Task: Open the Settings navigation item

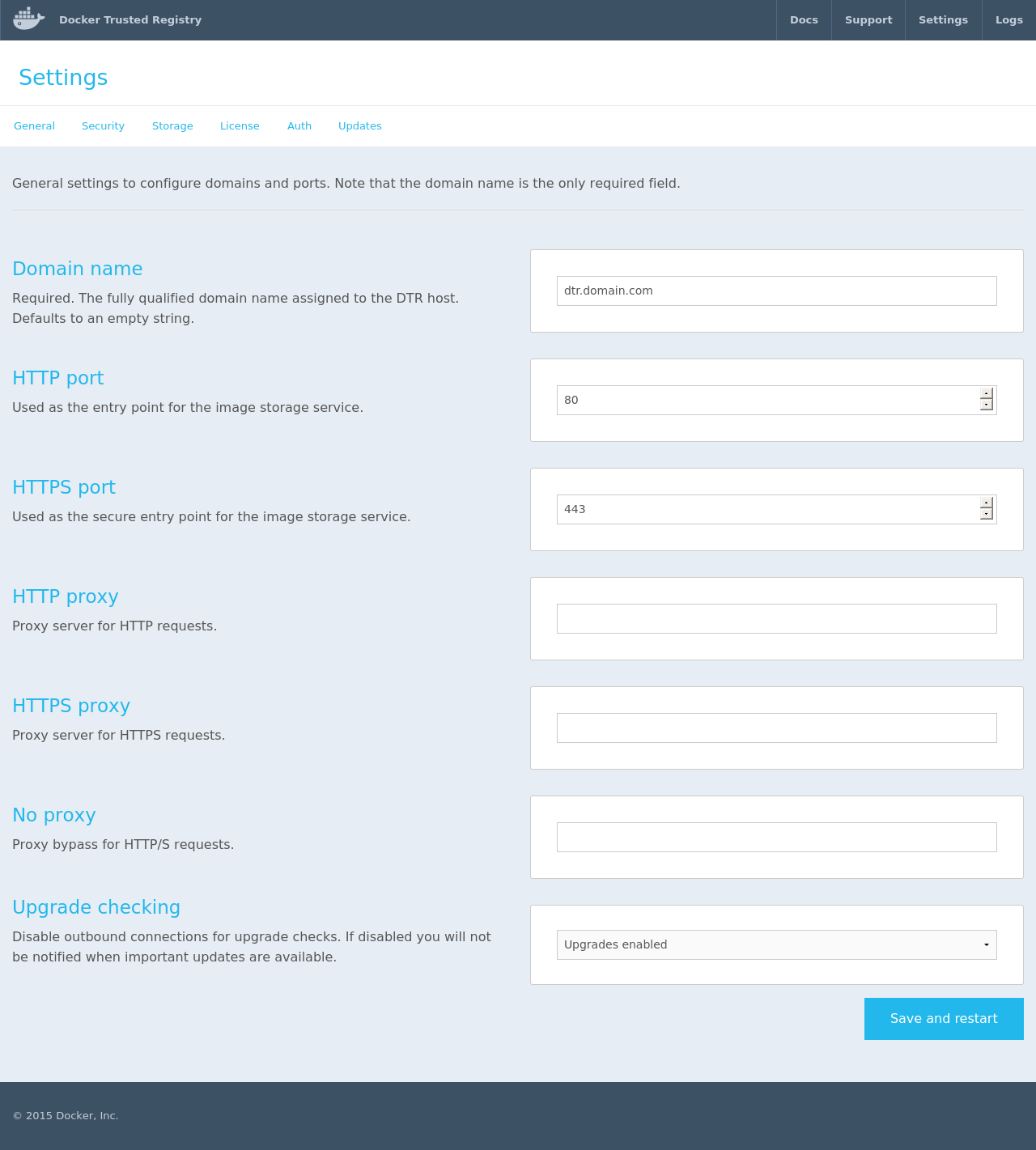Action: (943, 19)
